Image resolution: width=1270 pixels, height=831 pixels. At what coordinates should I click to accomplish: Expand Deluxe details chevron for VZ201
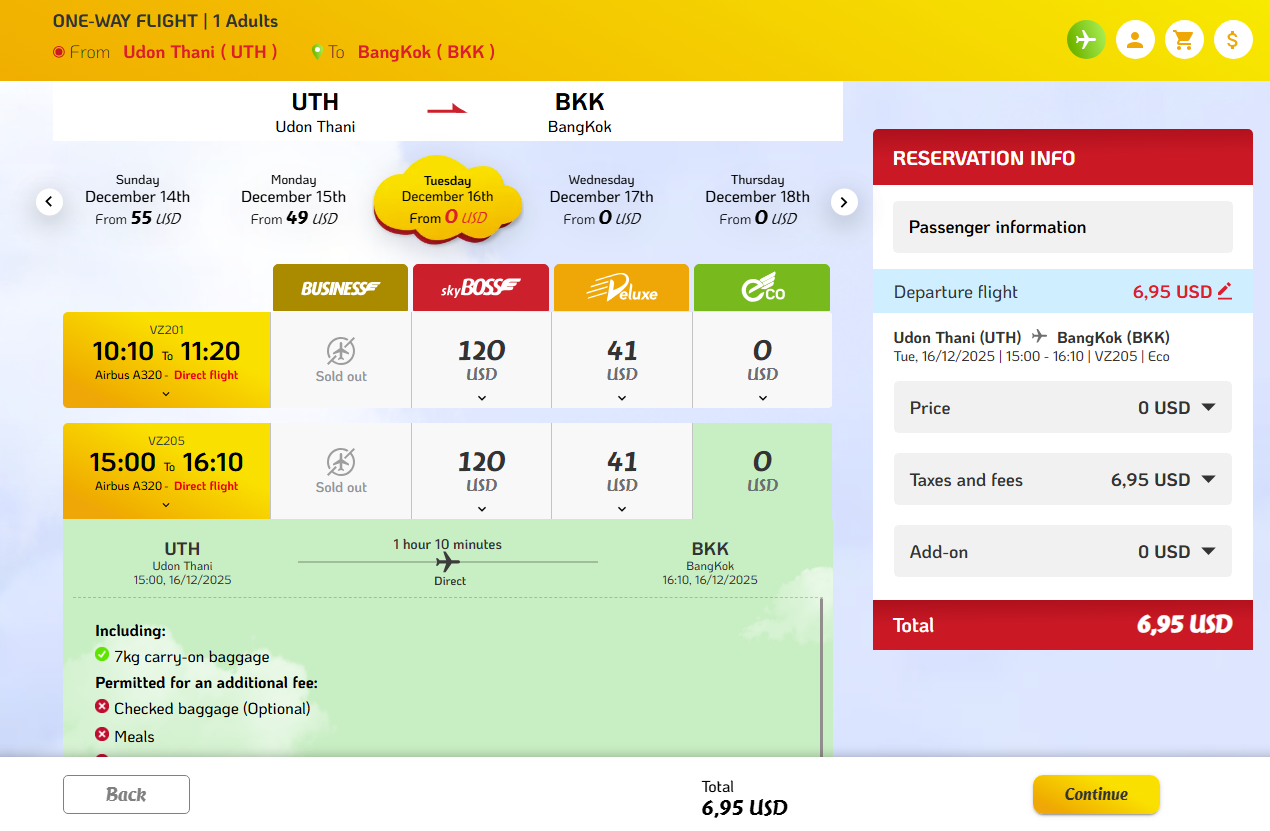[x=622, y=397]
